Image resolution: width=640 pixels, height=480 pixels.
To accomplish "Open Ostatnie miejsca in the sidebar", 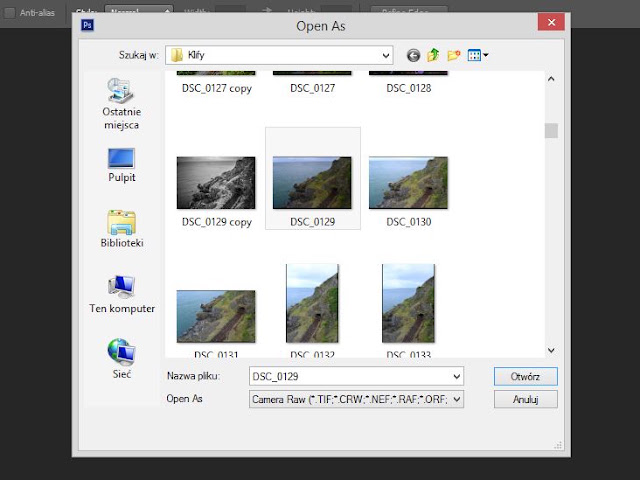I will tap(122, 104).
